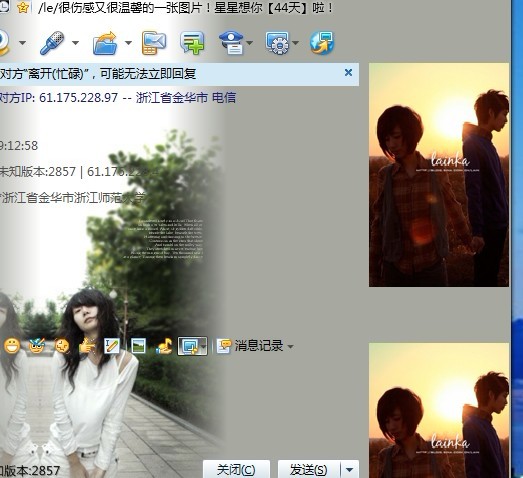Create a discussion group with the green plus icon
The image size is (523, 478).
[x=192, y=43]
